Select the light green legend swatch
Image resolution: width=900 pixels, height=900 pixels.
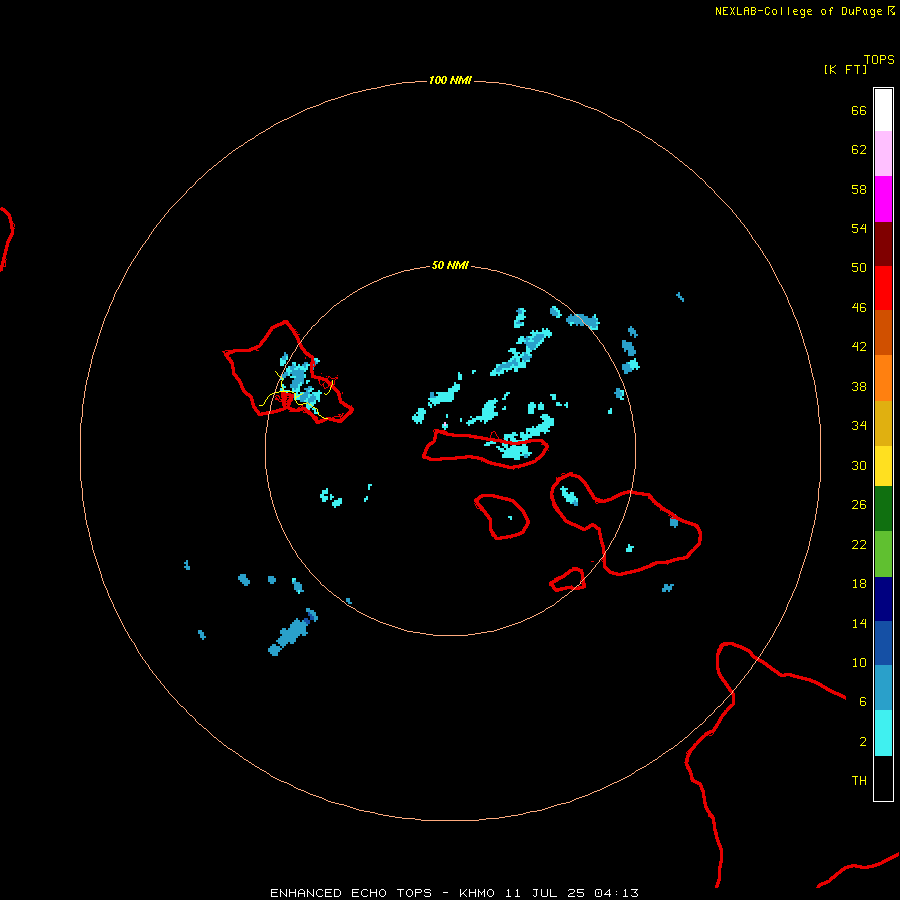coord(883,554)
